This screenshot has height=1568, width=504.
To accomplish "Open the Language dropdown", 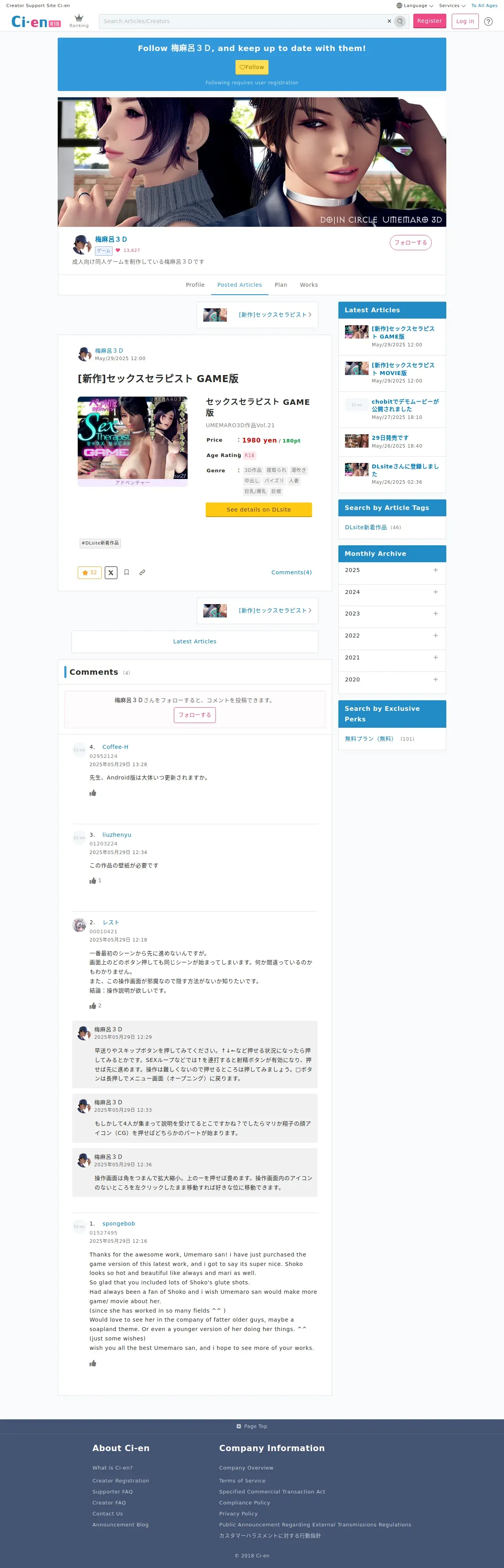I will [x=415, y=5].
